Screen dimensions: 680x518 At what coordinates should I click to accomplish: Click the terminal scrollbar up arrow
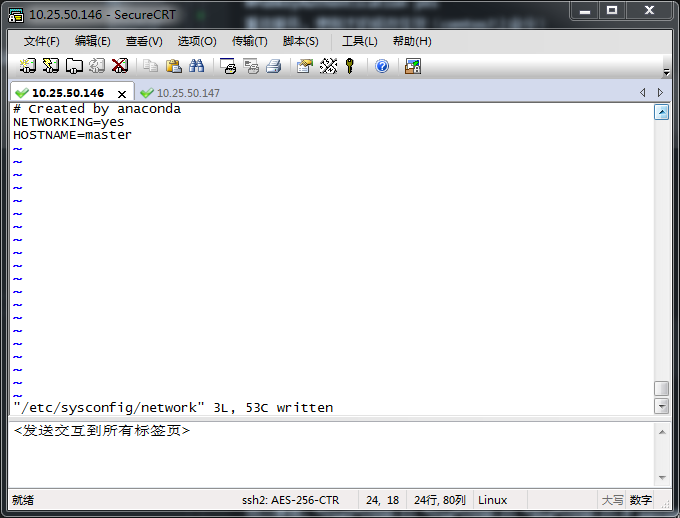pos(661,112)
